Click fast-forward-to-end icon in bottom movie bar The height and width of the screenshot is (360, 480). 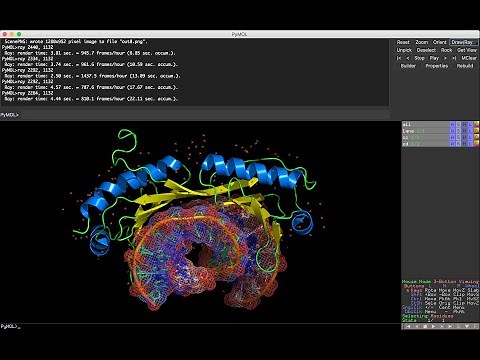pyautogui.click(x=450, y=326)
